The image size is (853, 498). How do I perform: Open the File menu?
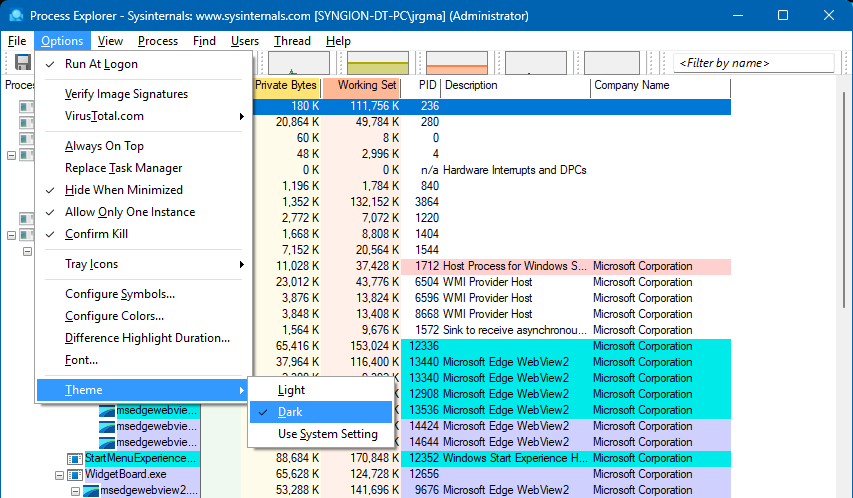(x=17, y=41)
